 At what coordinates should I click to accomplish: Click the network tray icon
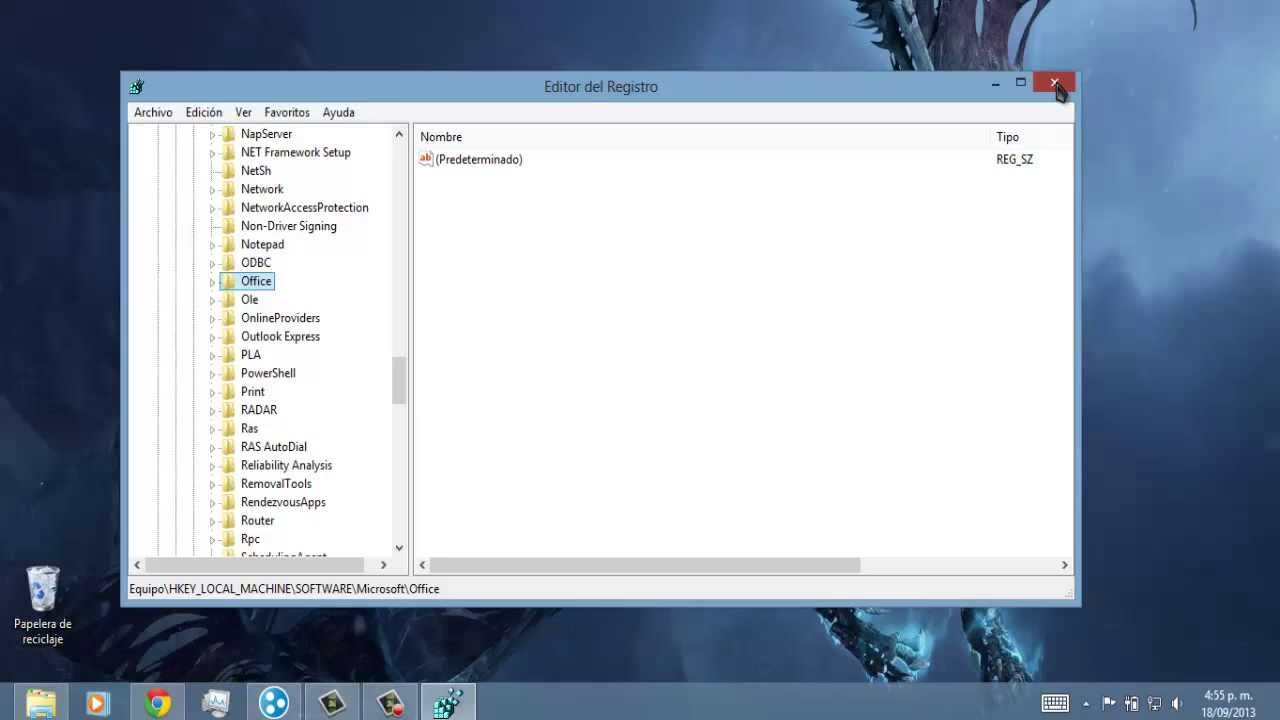pos(1155,703)
